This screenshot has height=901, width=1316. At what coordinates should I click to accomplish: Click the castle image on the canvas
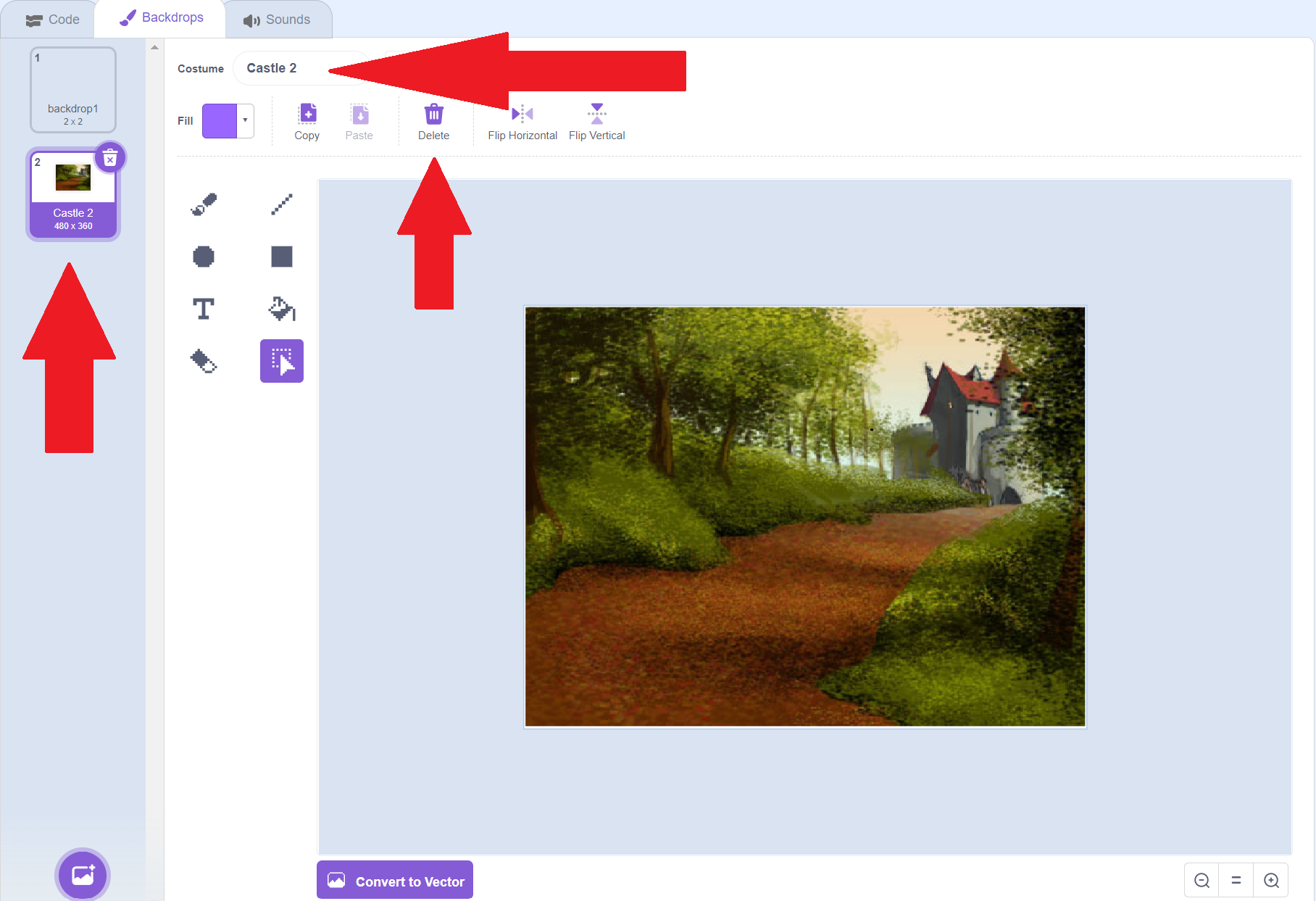[805, 516]
